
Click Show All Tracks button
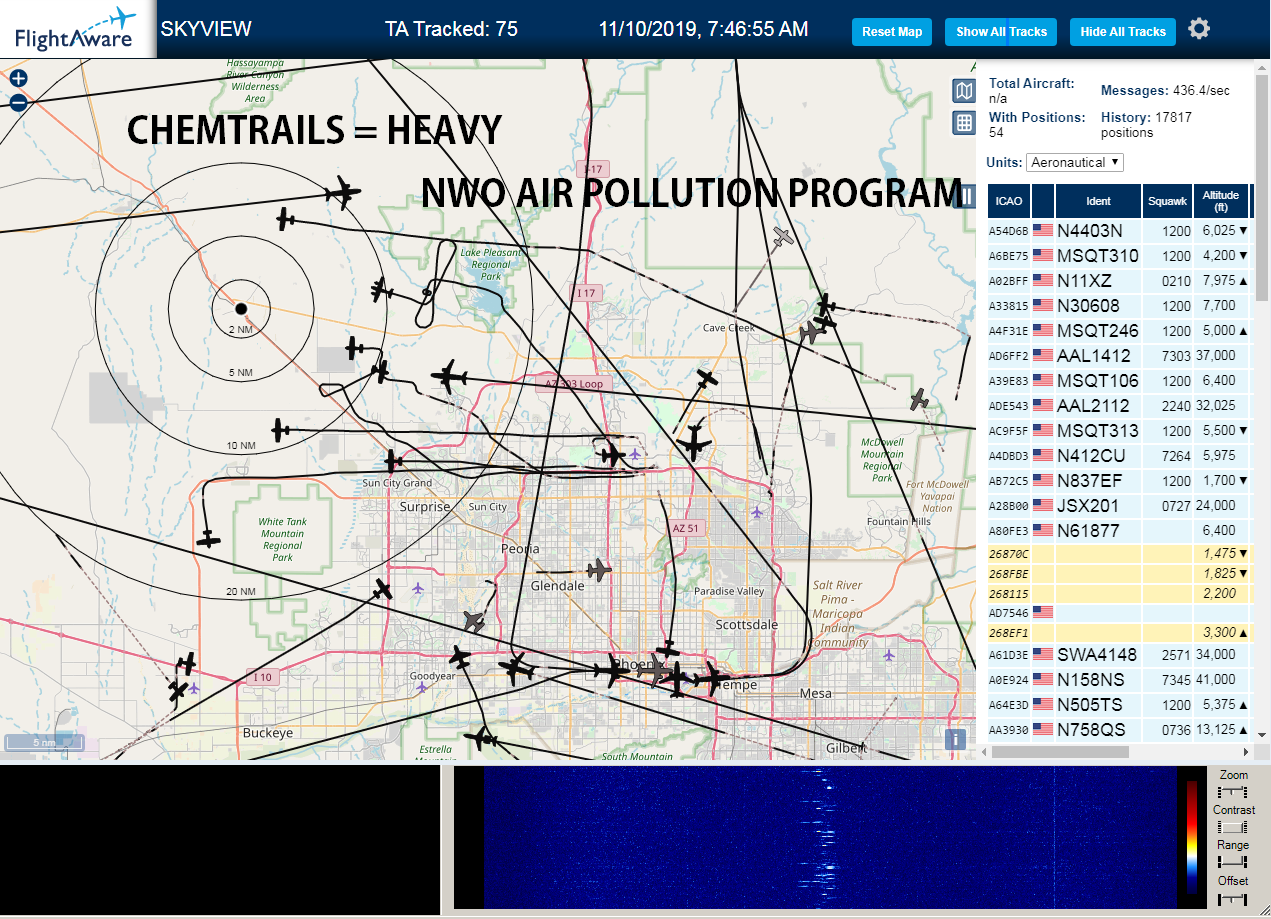[x=1001, y=32]
